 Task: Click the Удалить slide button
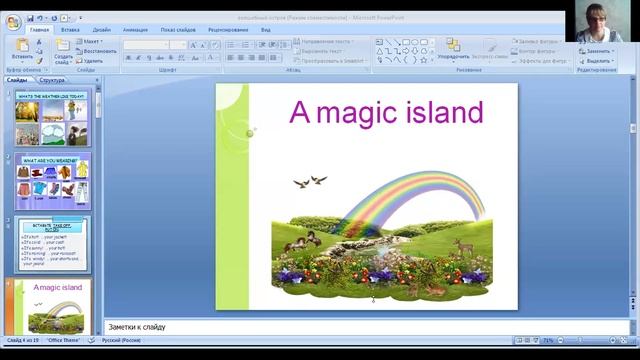coord(90,61)
